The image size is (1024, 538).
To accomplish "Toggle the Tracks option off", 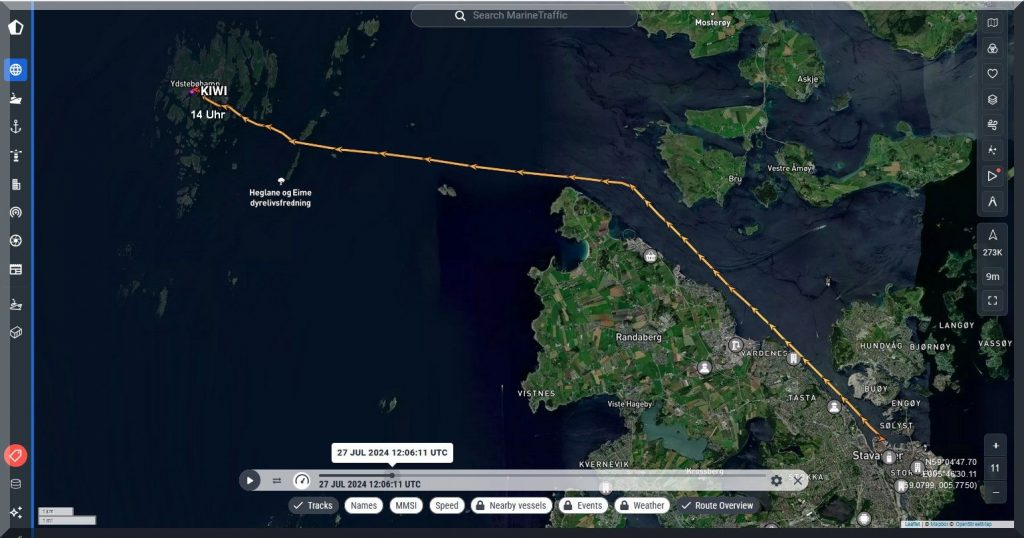I will pyautogui.click(x=313, y=506).
